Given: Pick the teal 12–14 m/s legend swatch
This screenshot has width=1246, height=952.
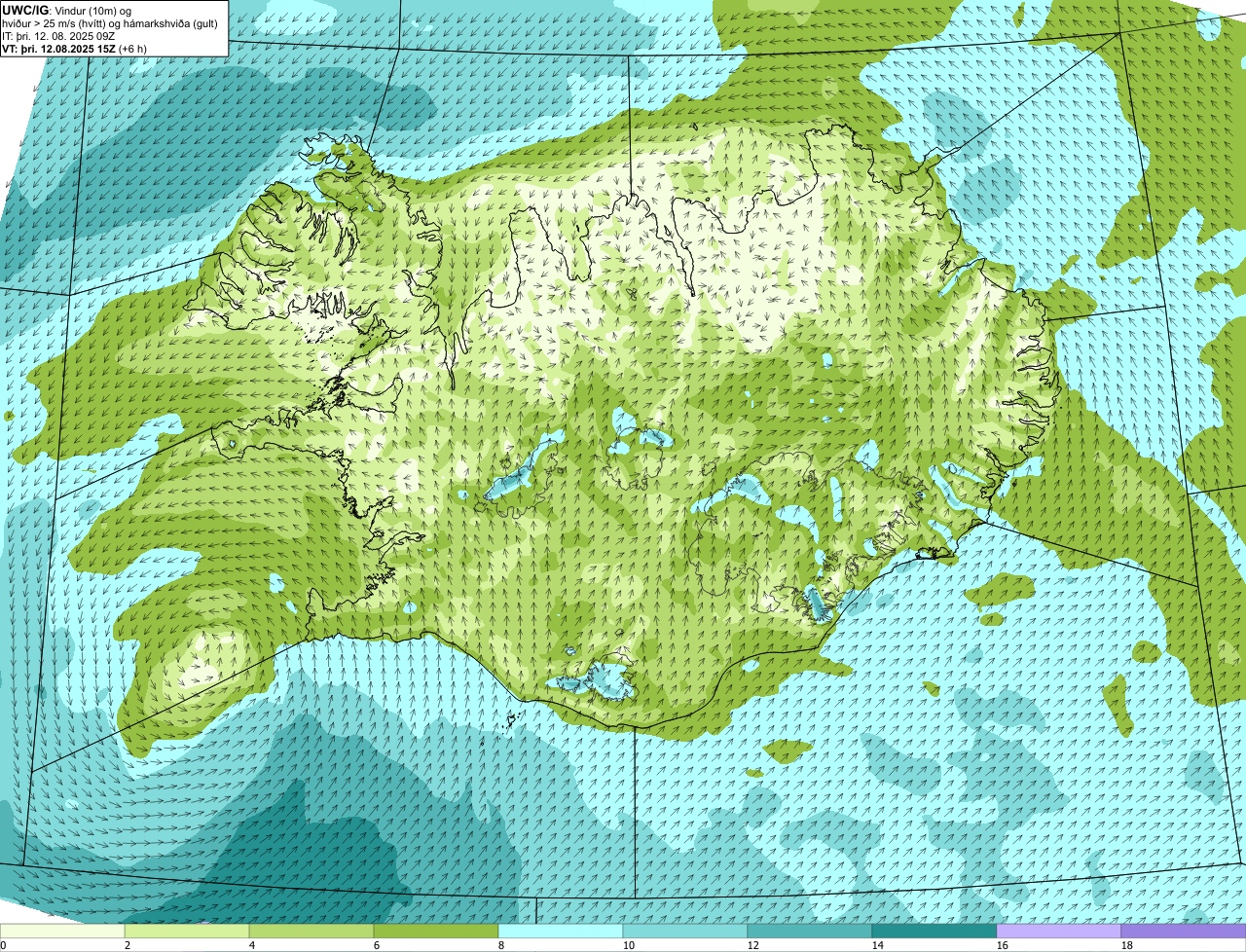Looking at the screenshot, I should tap(810, 931).
